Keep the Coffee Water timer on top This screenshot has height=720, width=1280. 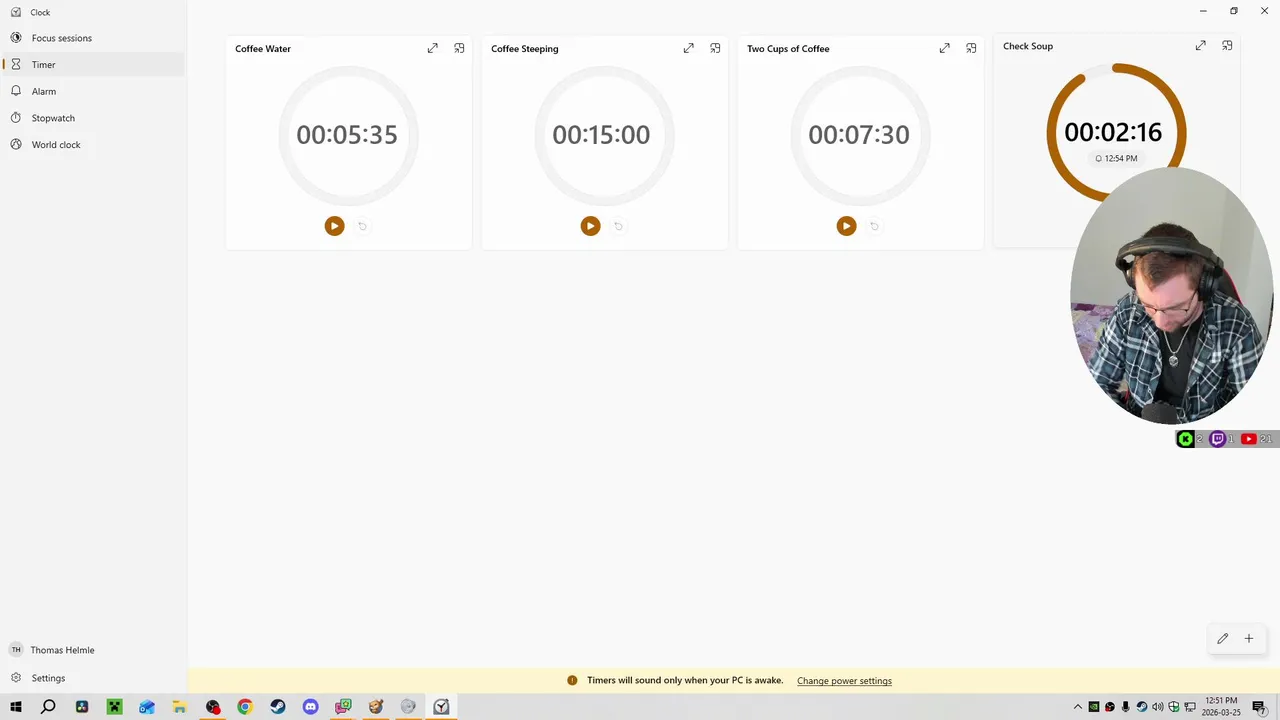pyautogui.click(x=459, y=48)
